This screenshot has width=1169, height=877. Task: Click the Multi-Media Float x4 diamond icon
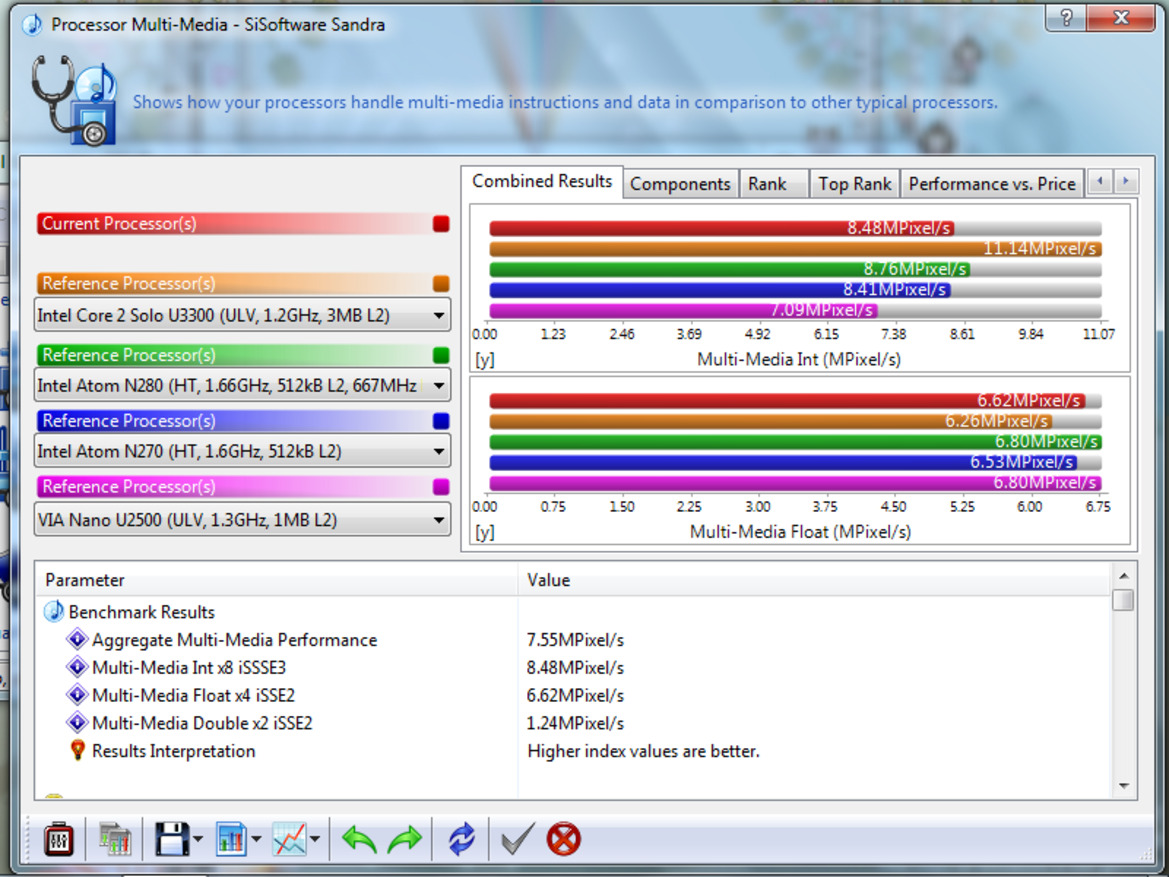coord(77,695)
